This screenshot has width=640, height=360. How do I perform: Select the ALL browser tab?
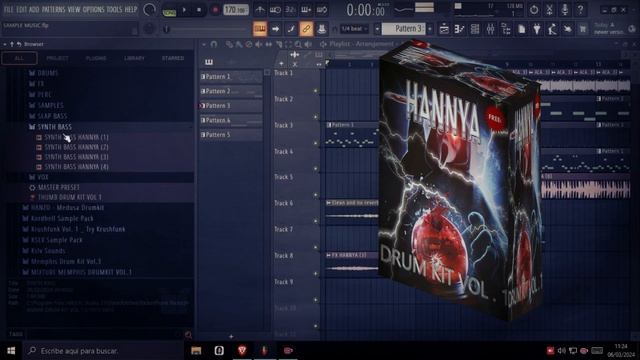19,58
